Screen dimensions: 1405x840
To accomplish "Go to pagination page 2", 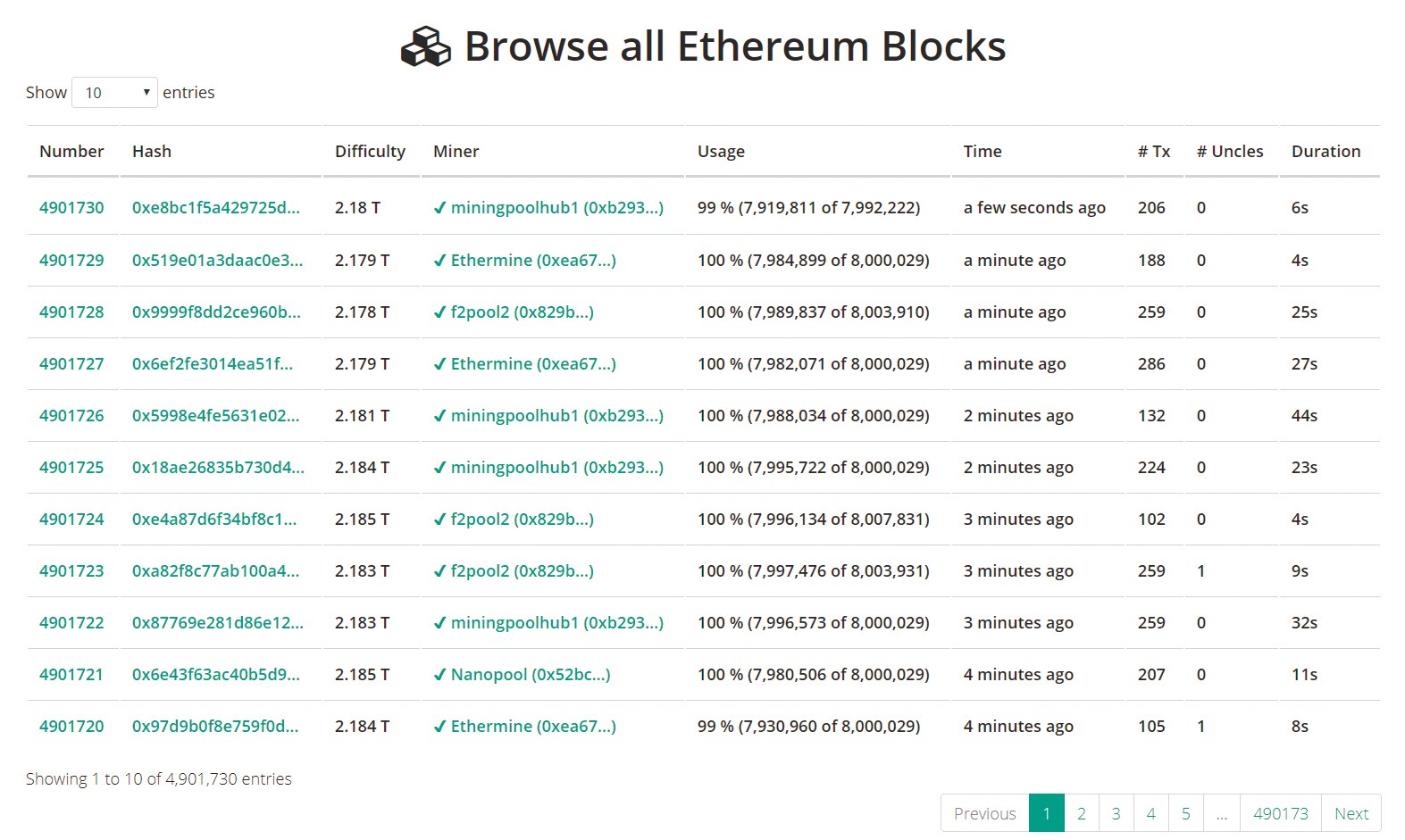I will pyautogui.click(x=1082, y=813).
